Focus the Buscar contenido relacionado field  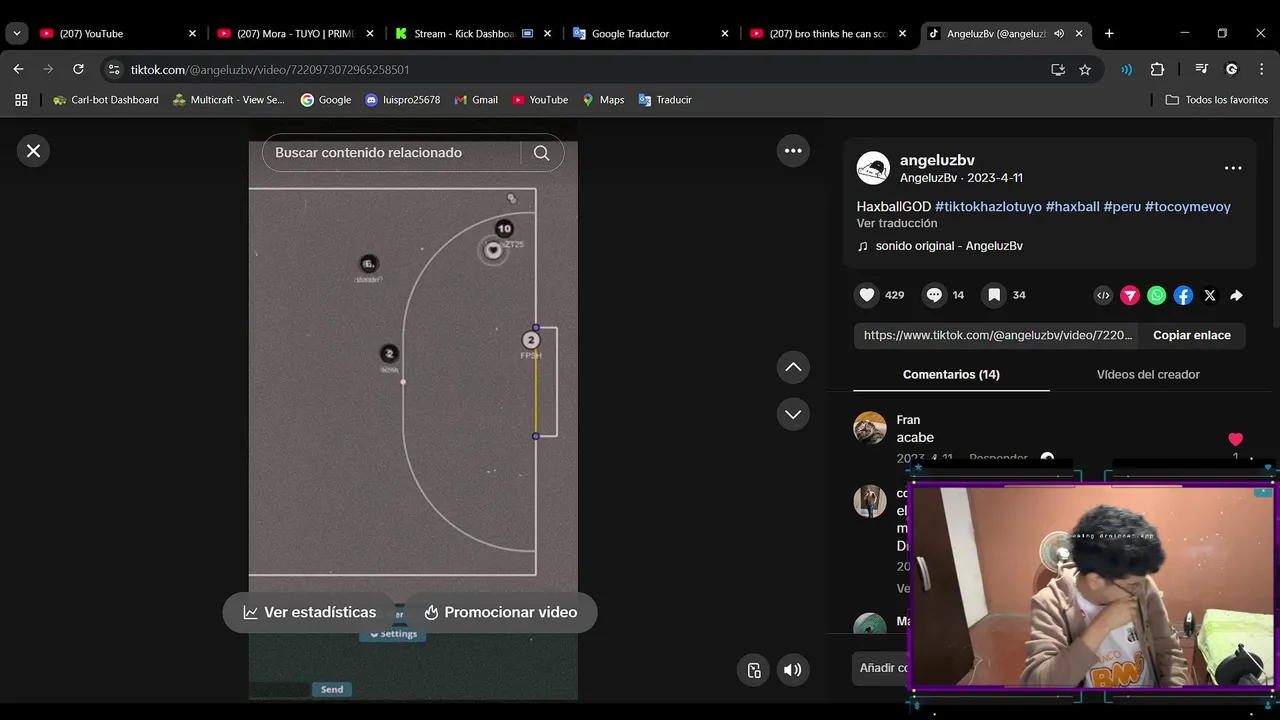[x=390, y=153]
